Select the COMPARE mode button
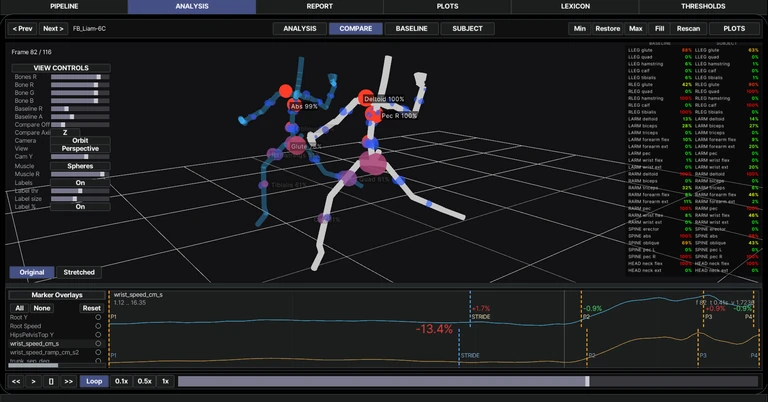Viewport: 768px width, 402px height. (x=356, y=28)
